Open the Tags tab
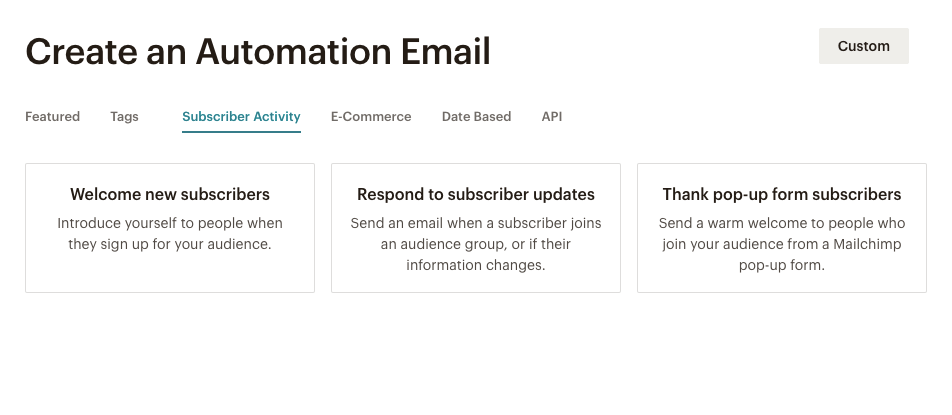Image resolution: width=952 pixels, height=415 pixels. (124, 117)
